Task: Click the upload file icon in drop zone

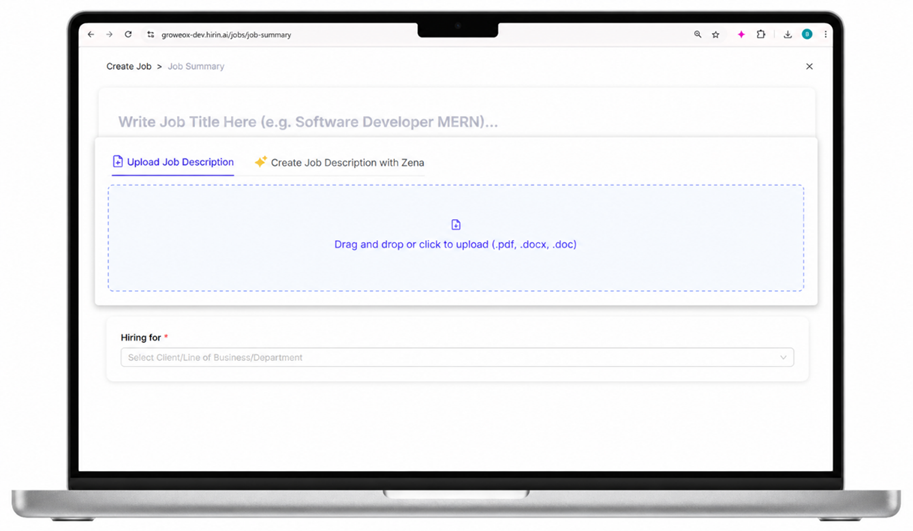Action: pos(456,225)
